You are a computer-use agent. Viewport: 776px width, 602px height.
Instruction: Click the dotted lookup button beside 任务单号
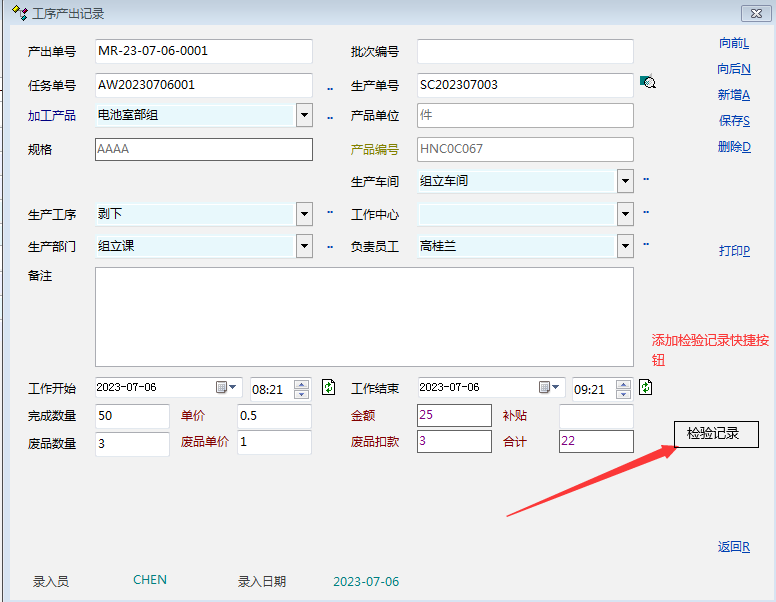point(330,89)
